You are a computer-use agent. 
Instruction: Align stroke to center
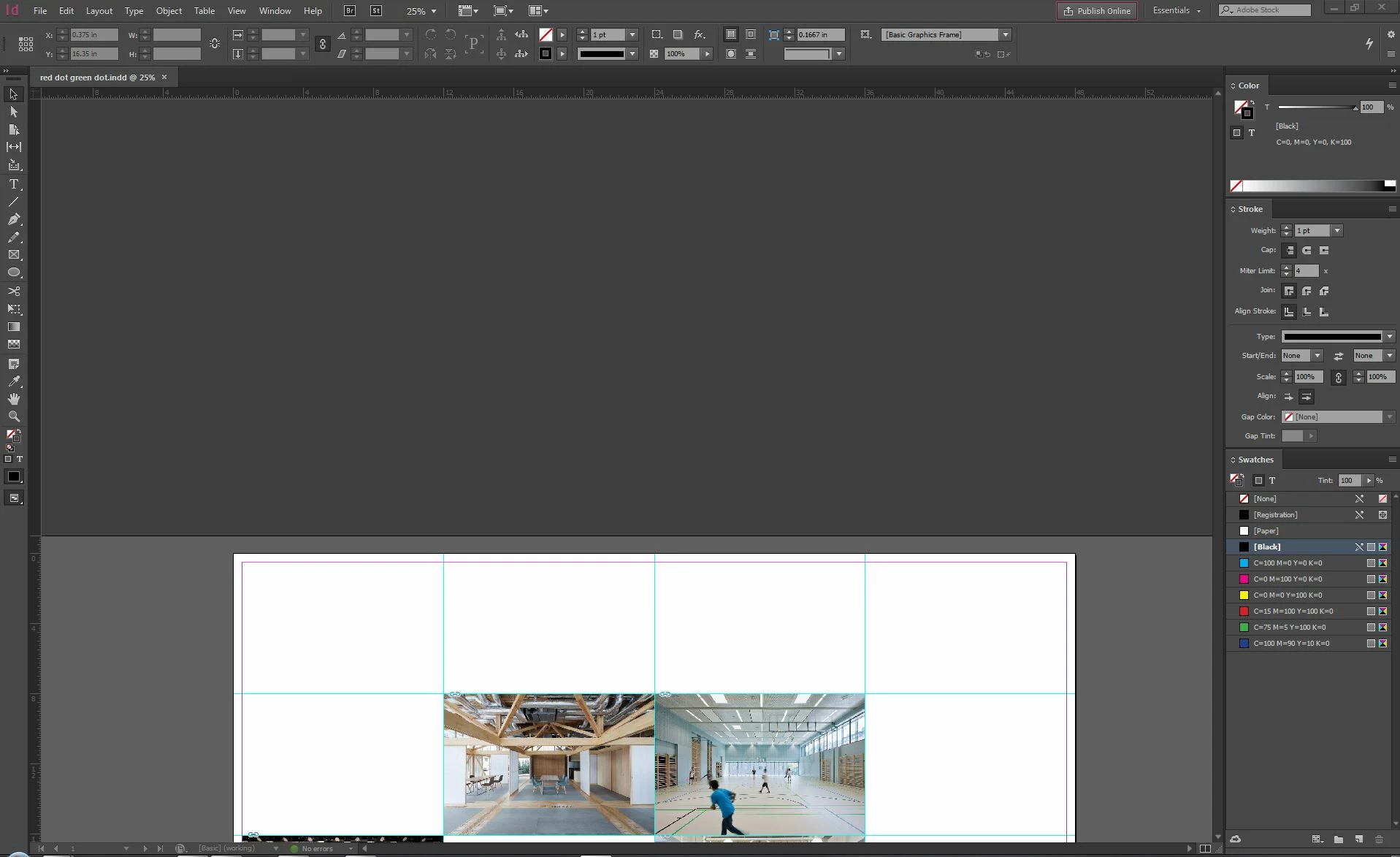(1289, 312)
